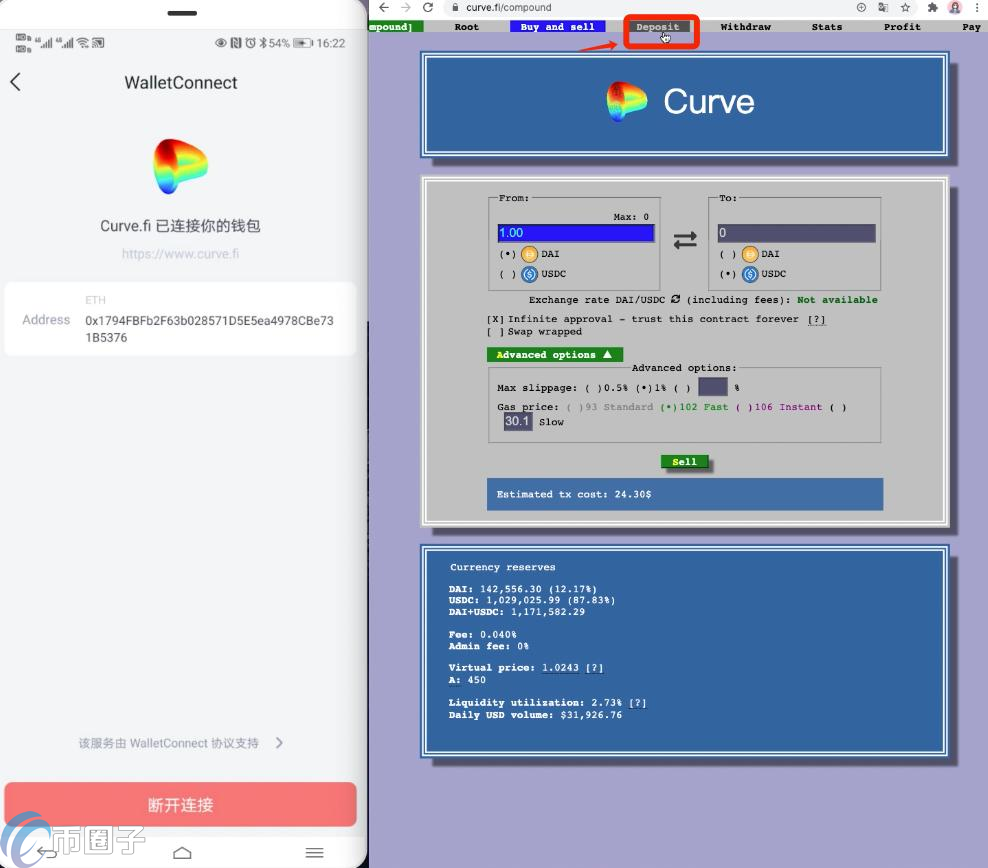Open the browser extensions puzzle icon
Screen dimensions: 988x868
point(933,8)
